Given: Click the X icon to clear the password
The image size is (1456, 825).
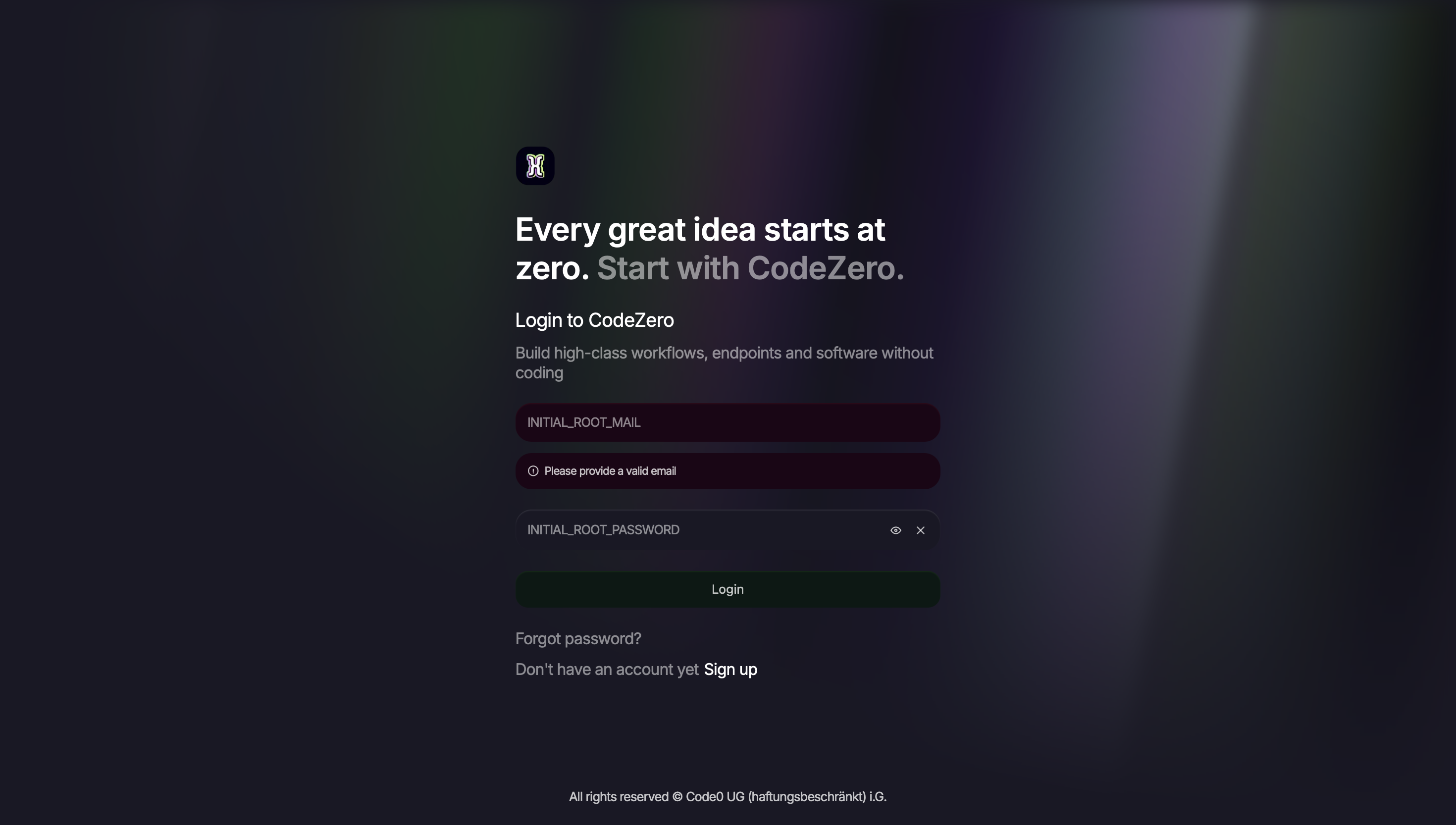Looking at the screenshot, I should (x=920, y=530).
